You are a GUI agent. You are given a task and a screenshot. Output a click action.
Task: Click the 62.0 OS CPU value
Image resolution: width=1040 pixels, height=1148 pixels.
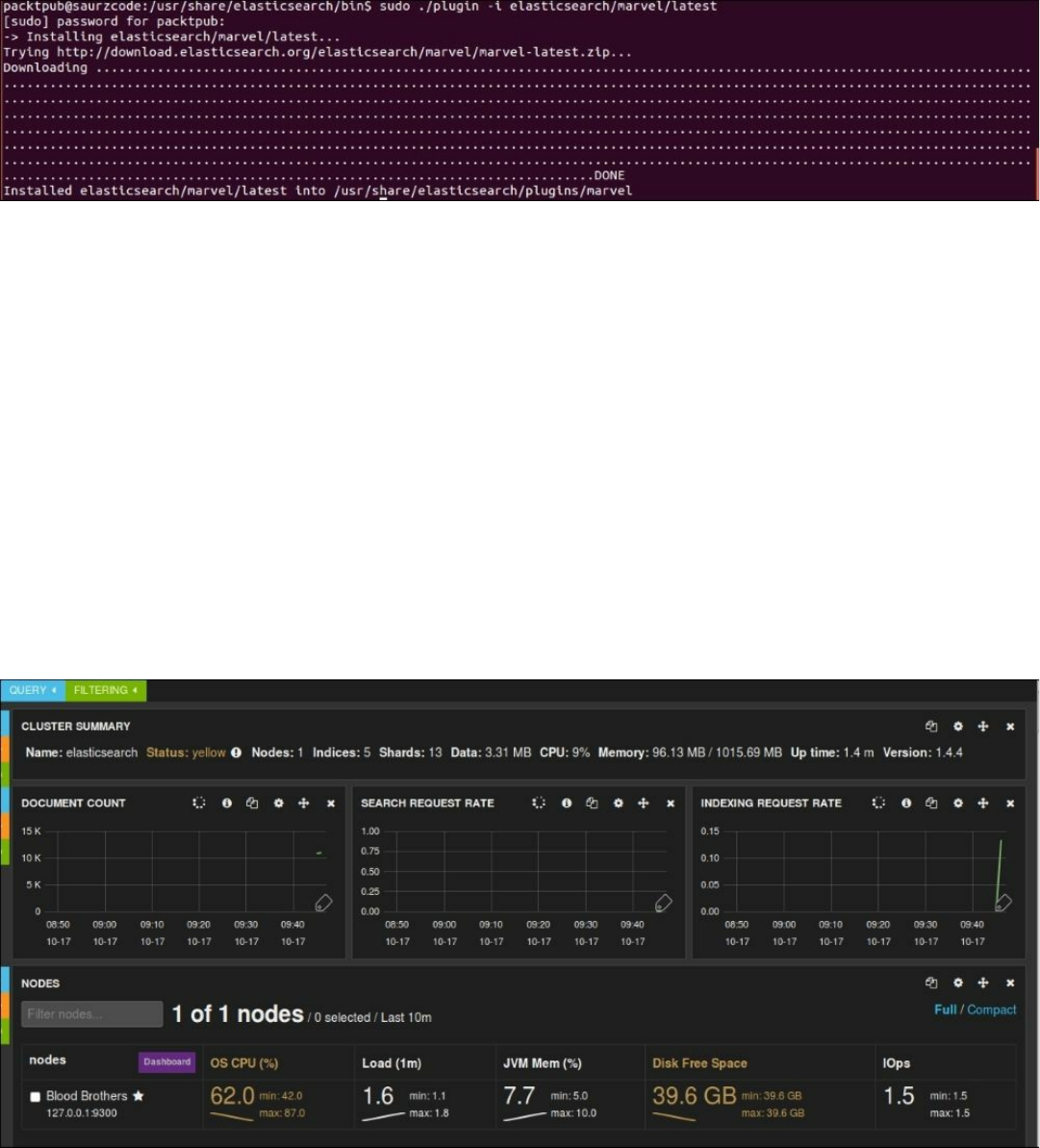point(232,1096)
